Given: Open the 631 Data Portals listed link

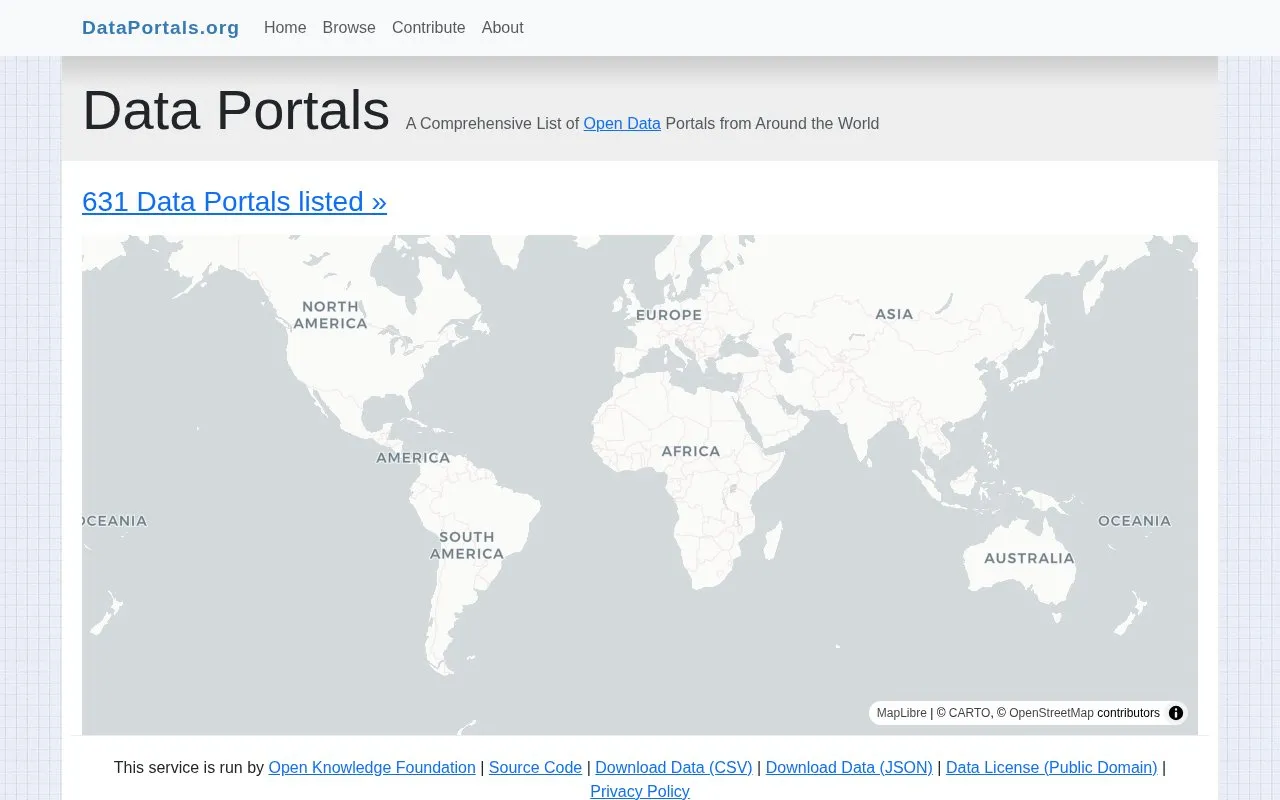Looking at the screenshot, I should pyautogui.click(x=234, y=201).
